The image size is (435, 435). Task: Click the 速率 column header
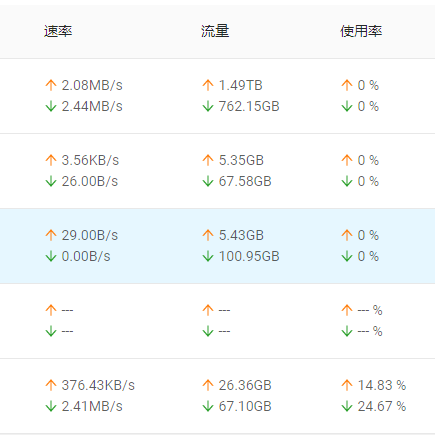58,31
